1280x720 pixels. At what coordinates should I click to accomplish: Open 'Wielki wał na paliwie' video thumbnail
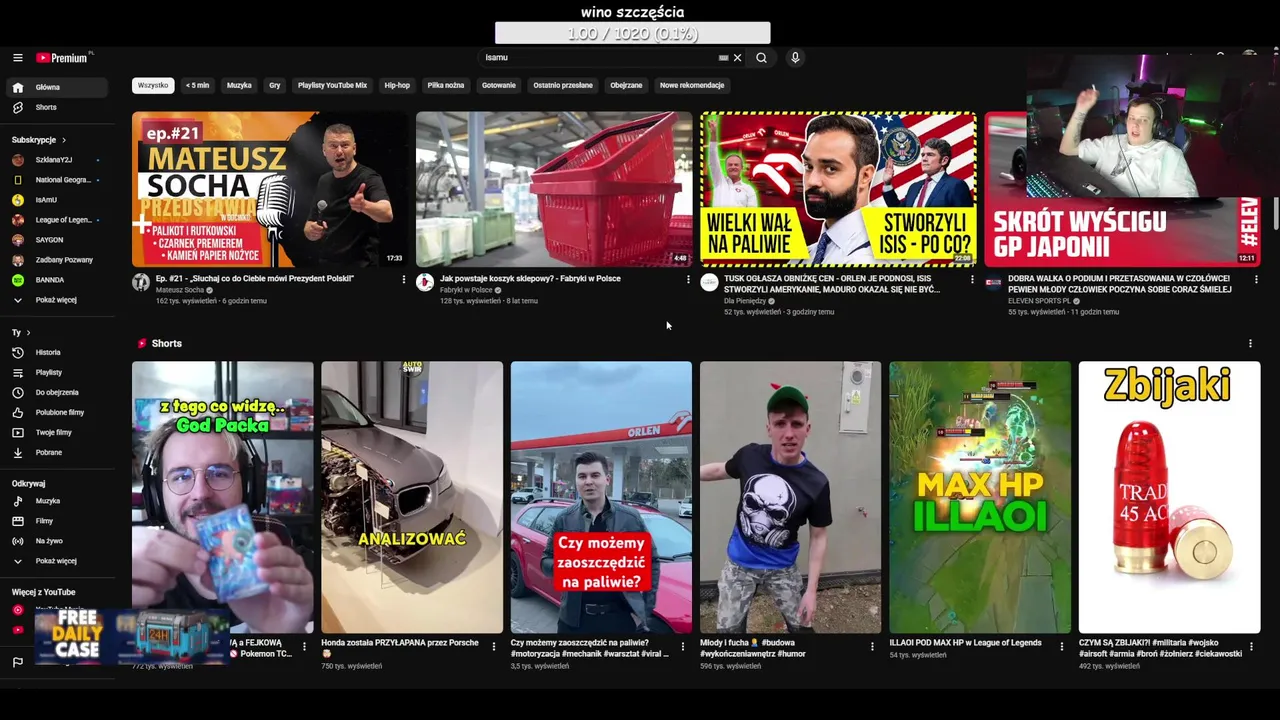[838, 189]
